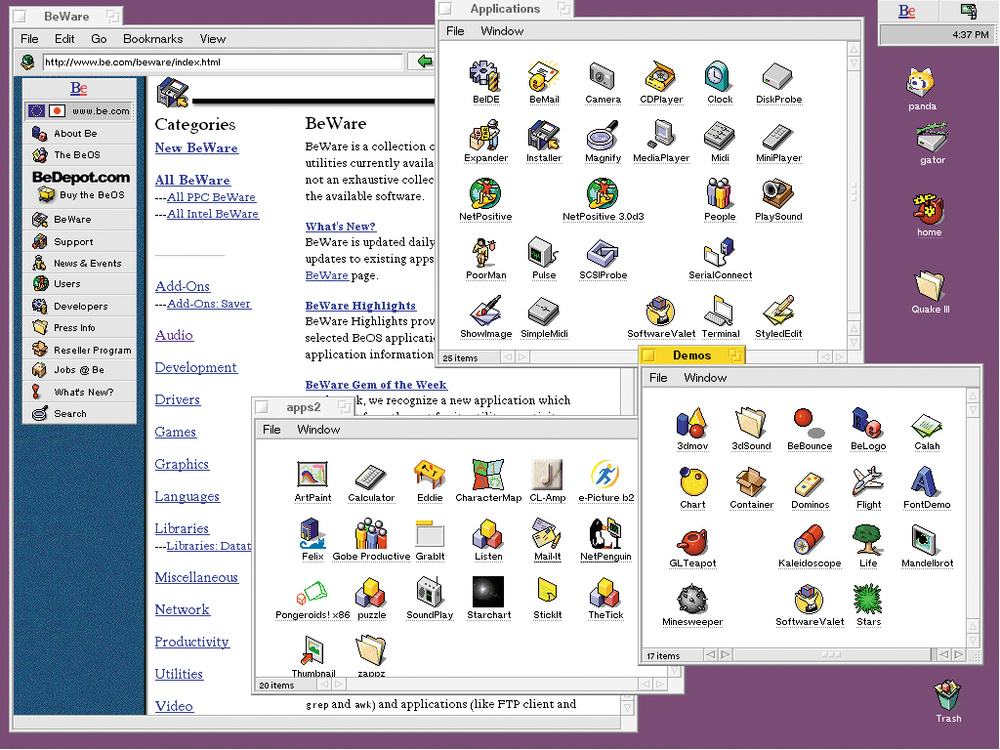Click BeWare Gem of the Week link
The image size is (1000, 750).
point(376,385)
